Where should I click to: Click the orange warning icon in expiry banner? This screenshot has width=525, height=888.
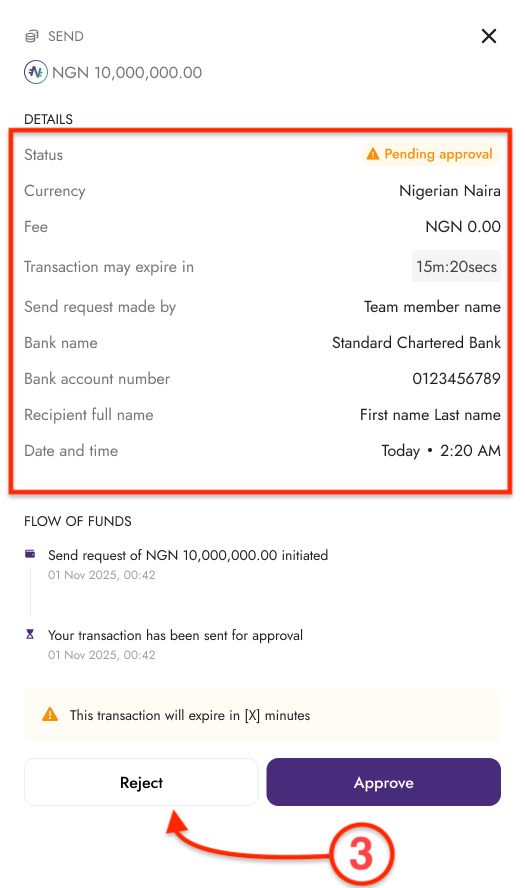[50, 715]
